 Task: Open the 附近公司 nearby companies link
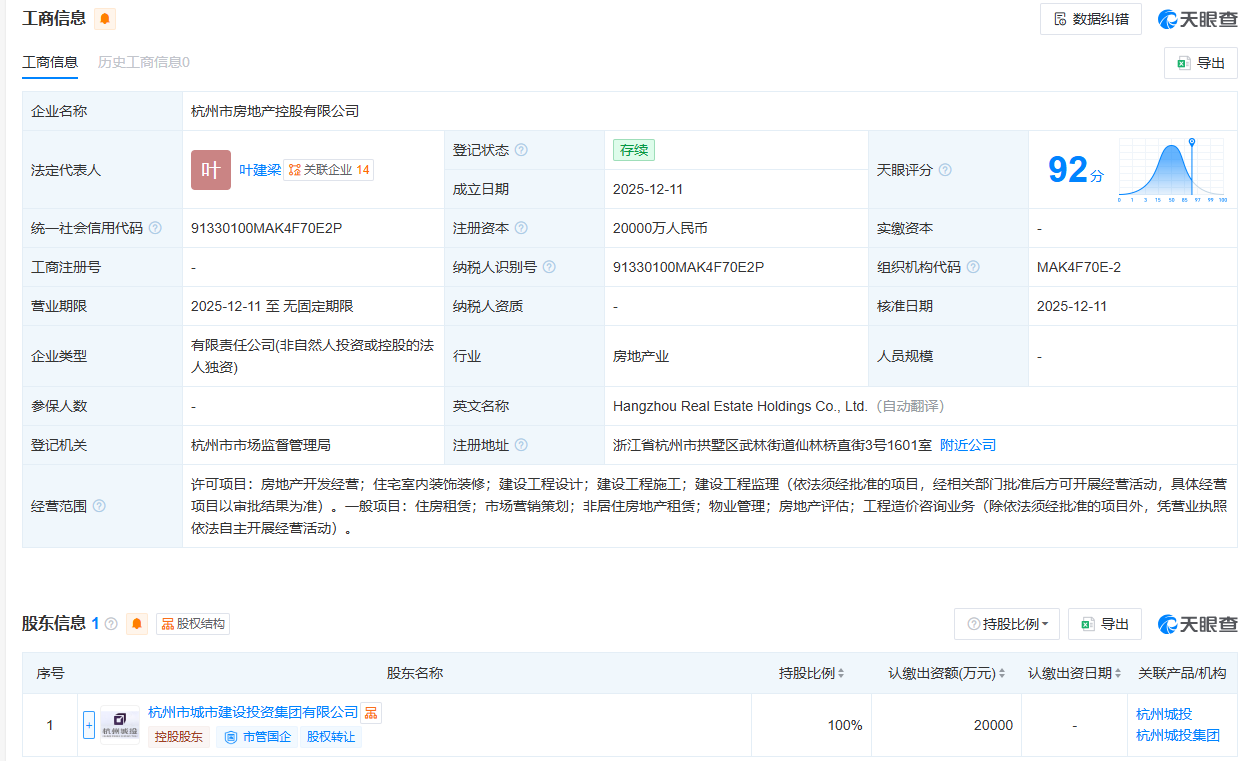965,444
